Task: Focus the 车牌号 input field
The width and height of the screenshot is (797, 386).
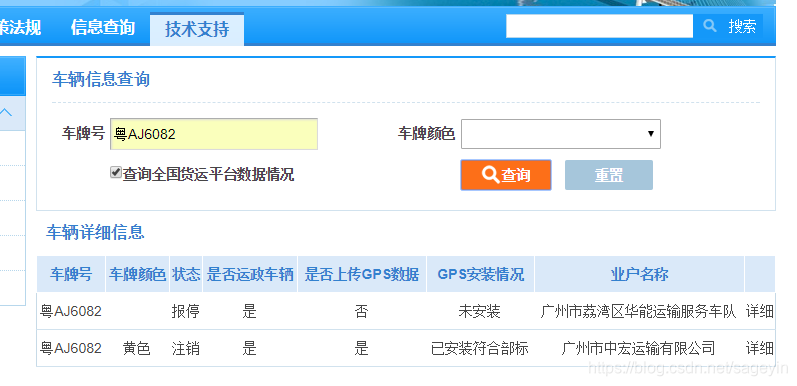Action: (x=214, y=134)
